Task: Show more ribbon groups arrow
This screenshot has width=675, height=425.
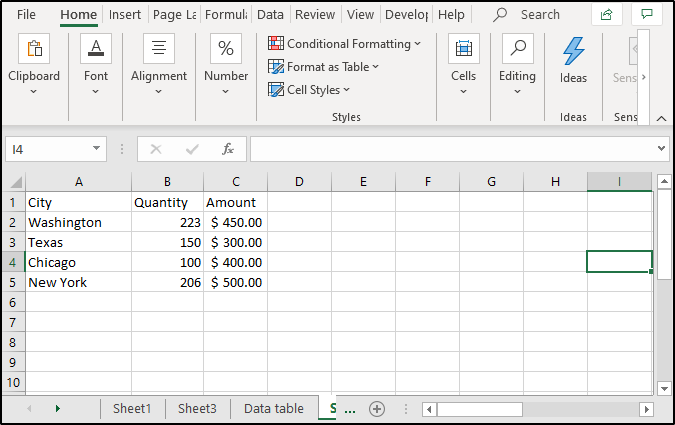Action: (644, 77)
